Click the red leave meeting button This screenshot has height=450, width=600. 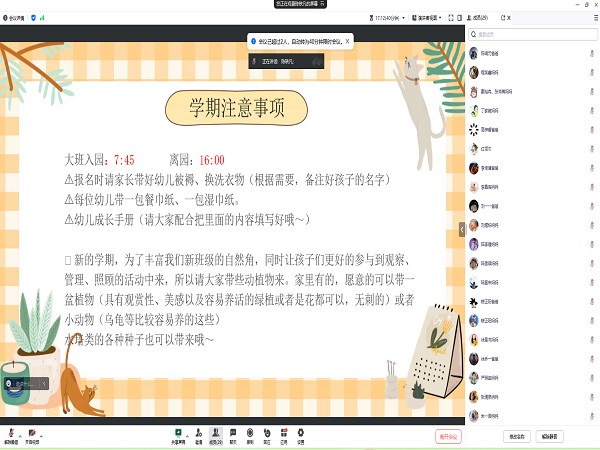click(x=449, y=436)
